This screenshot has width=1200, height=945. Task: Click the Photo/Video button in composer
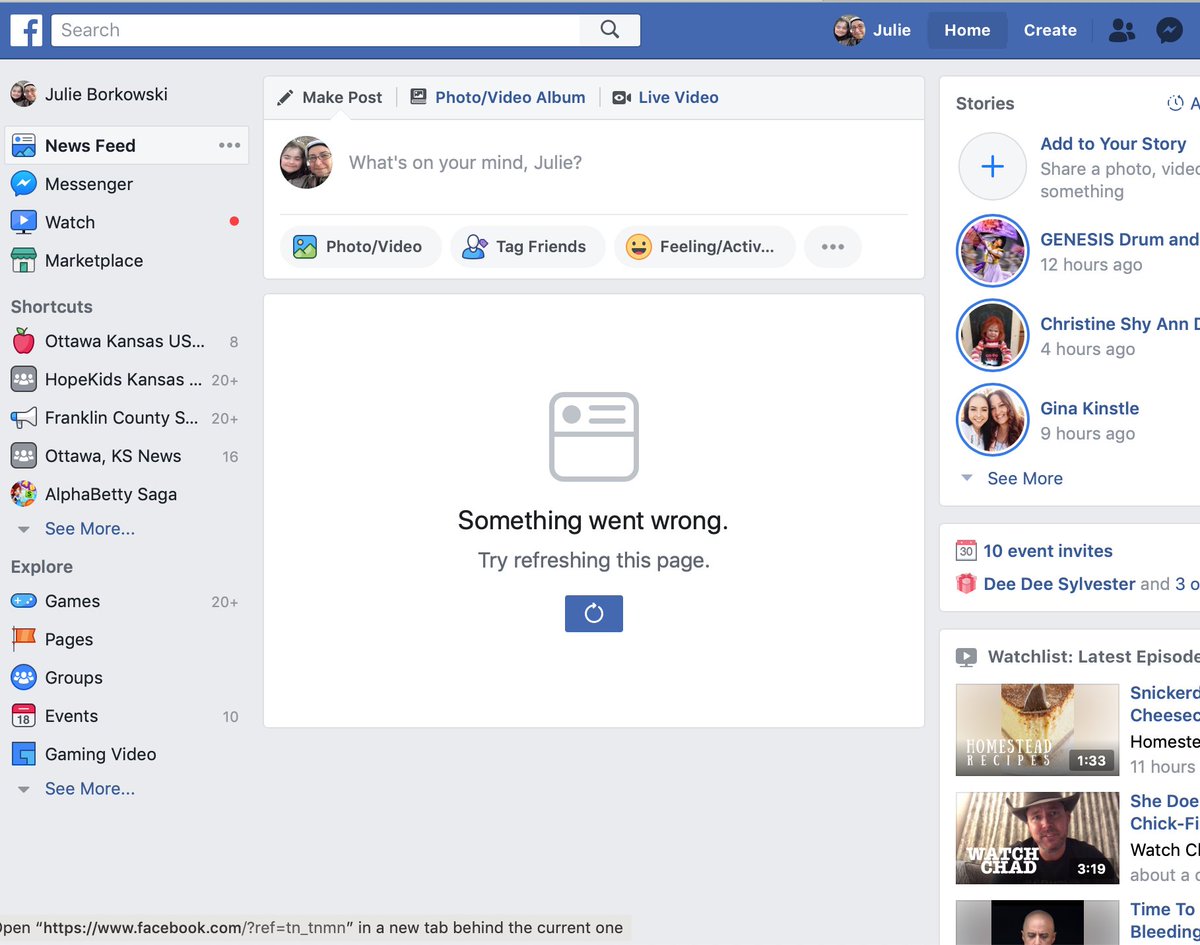click(x=361, y=247)
